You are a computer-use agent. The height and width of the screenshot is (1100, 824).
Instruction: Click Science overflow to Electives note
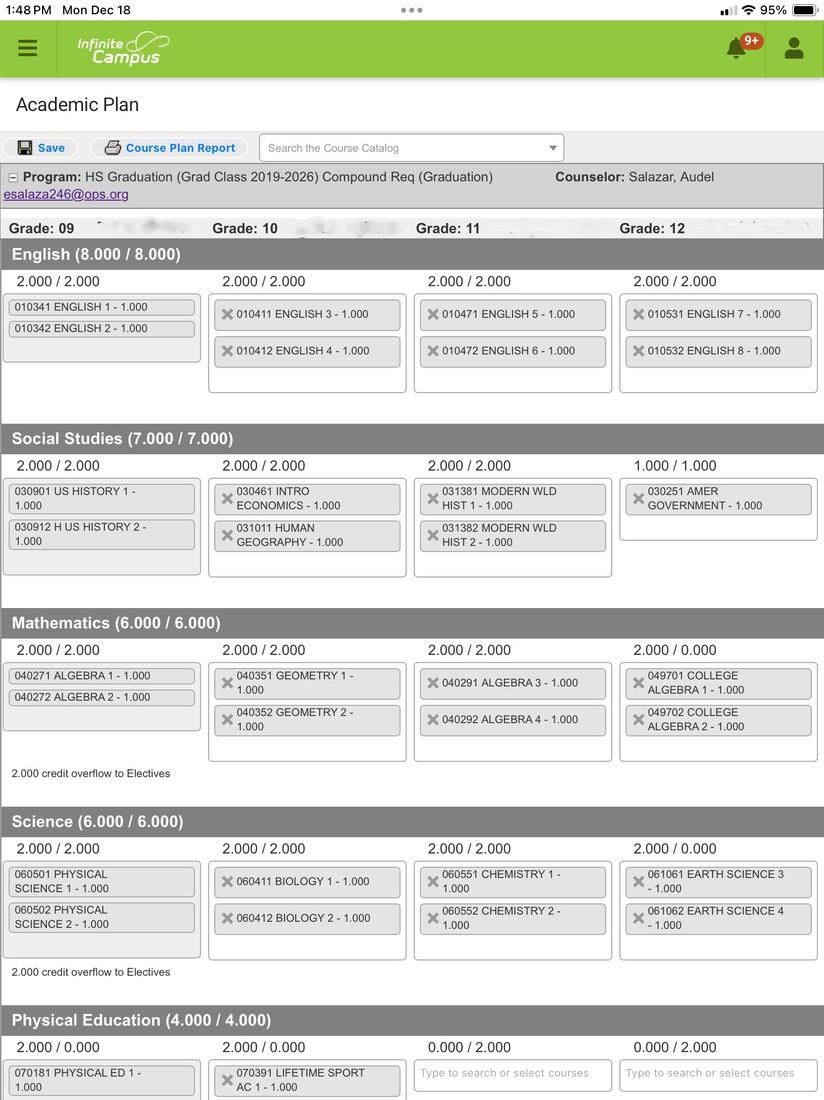[90, 972]
